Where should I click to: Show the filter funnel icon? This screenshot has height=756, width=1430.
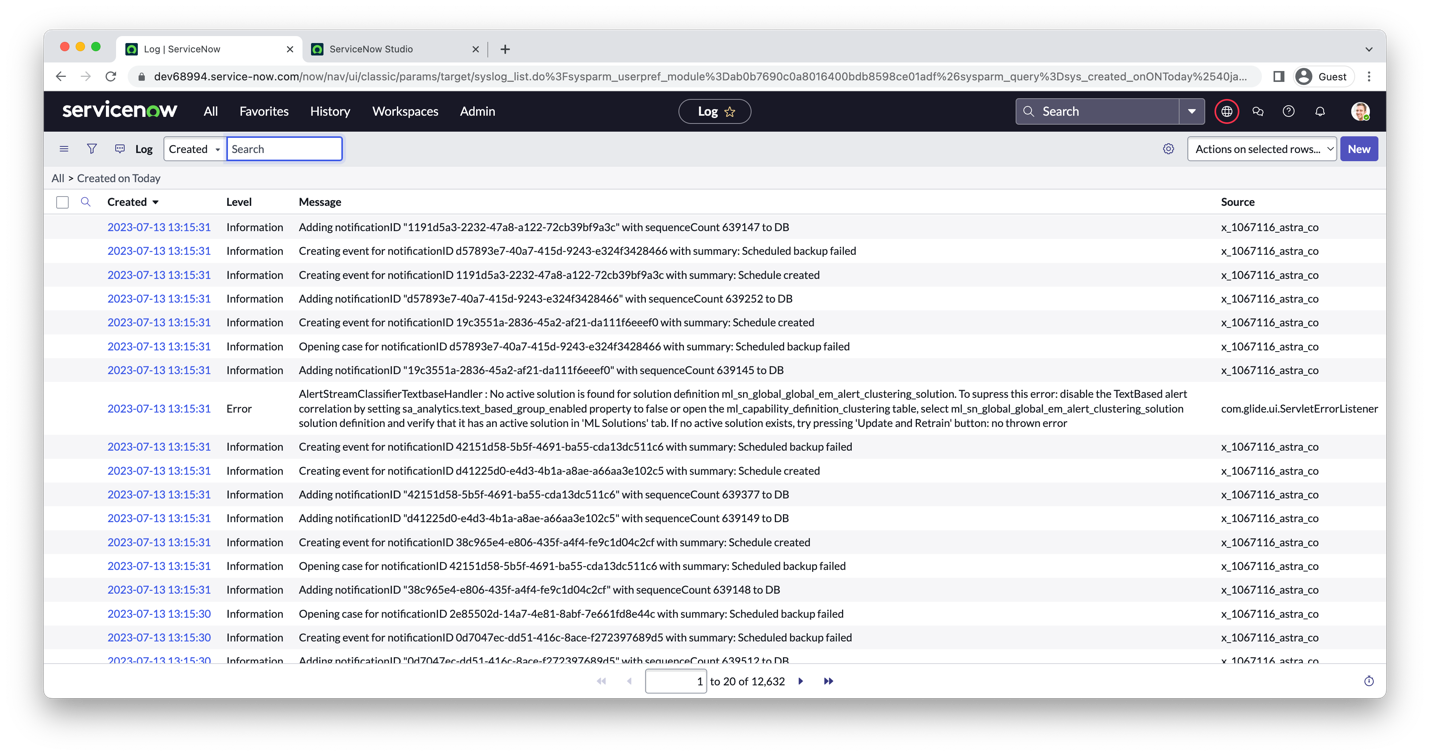coord(92,149)
